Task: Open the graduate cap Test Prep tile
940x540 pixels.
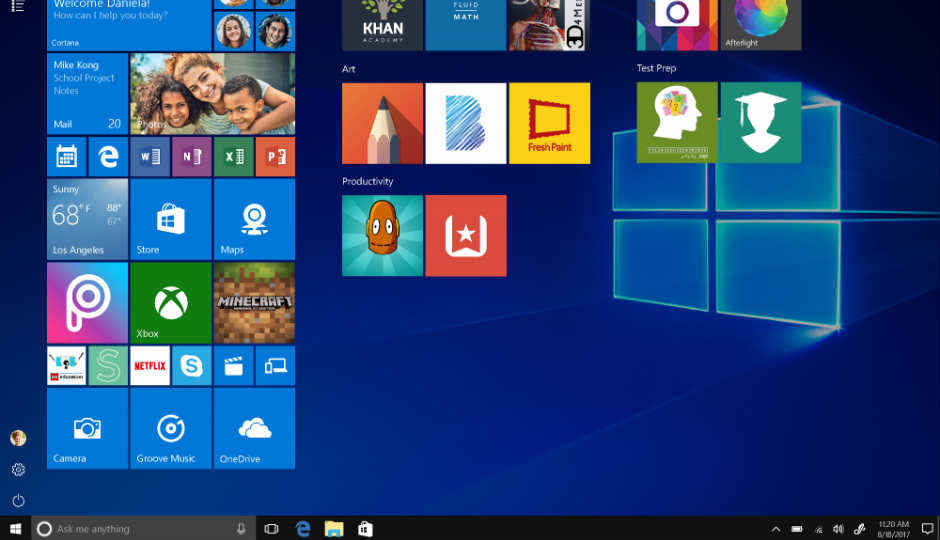Action: (x=761, y=123)
